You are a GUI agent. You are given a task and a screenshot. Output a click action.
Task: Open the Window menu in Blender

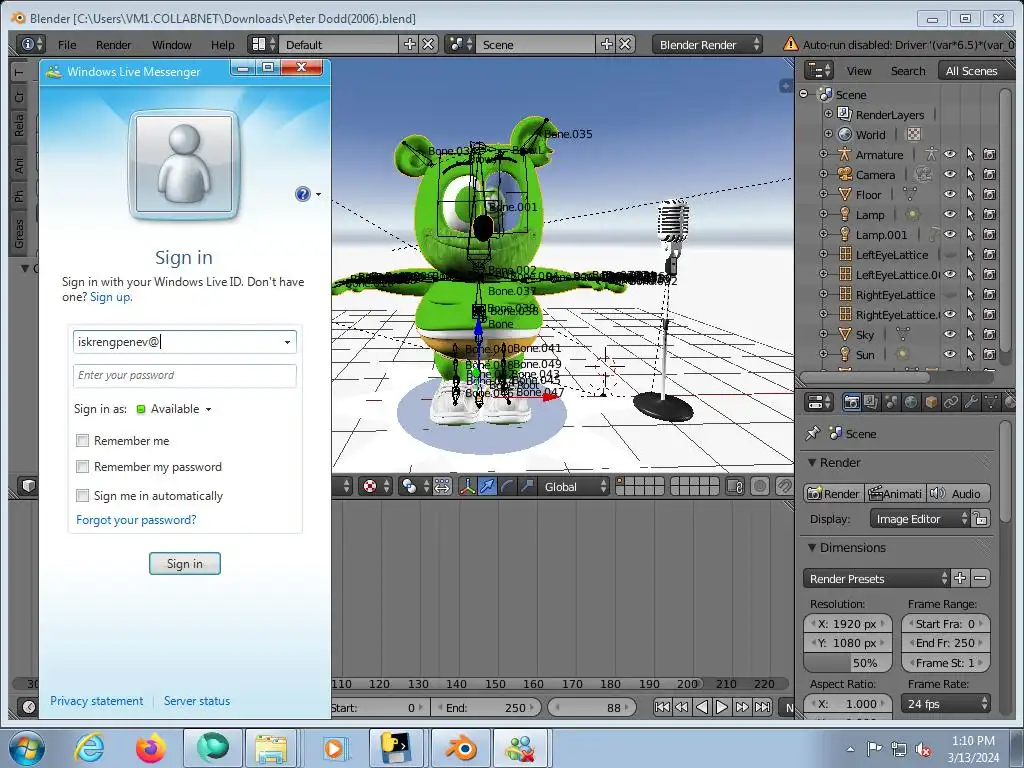tap(171, 44)
